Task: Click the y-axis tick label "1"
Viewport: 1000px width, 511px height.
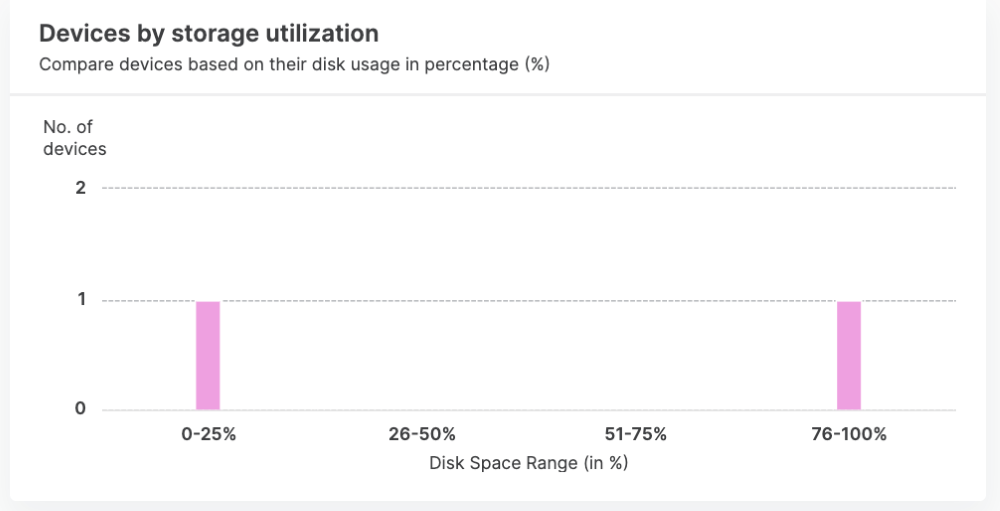Action: [81, 300]
